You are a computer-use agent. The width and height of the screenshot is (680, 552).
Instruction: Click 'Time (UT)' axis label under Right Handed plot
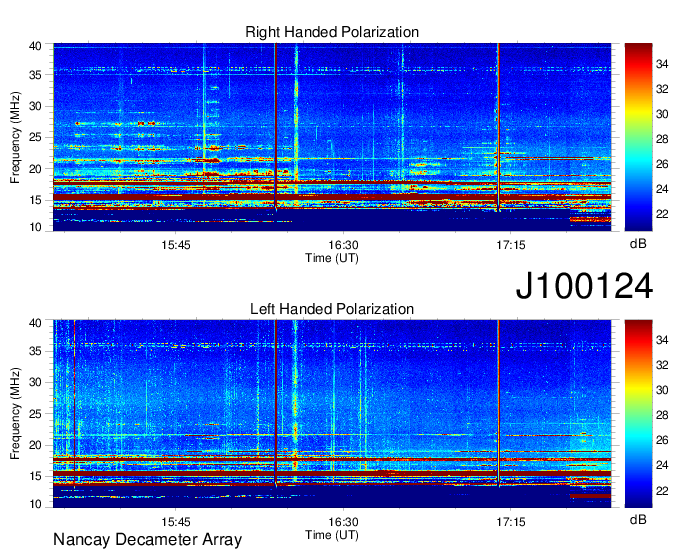point(332,258)
